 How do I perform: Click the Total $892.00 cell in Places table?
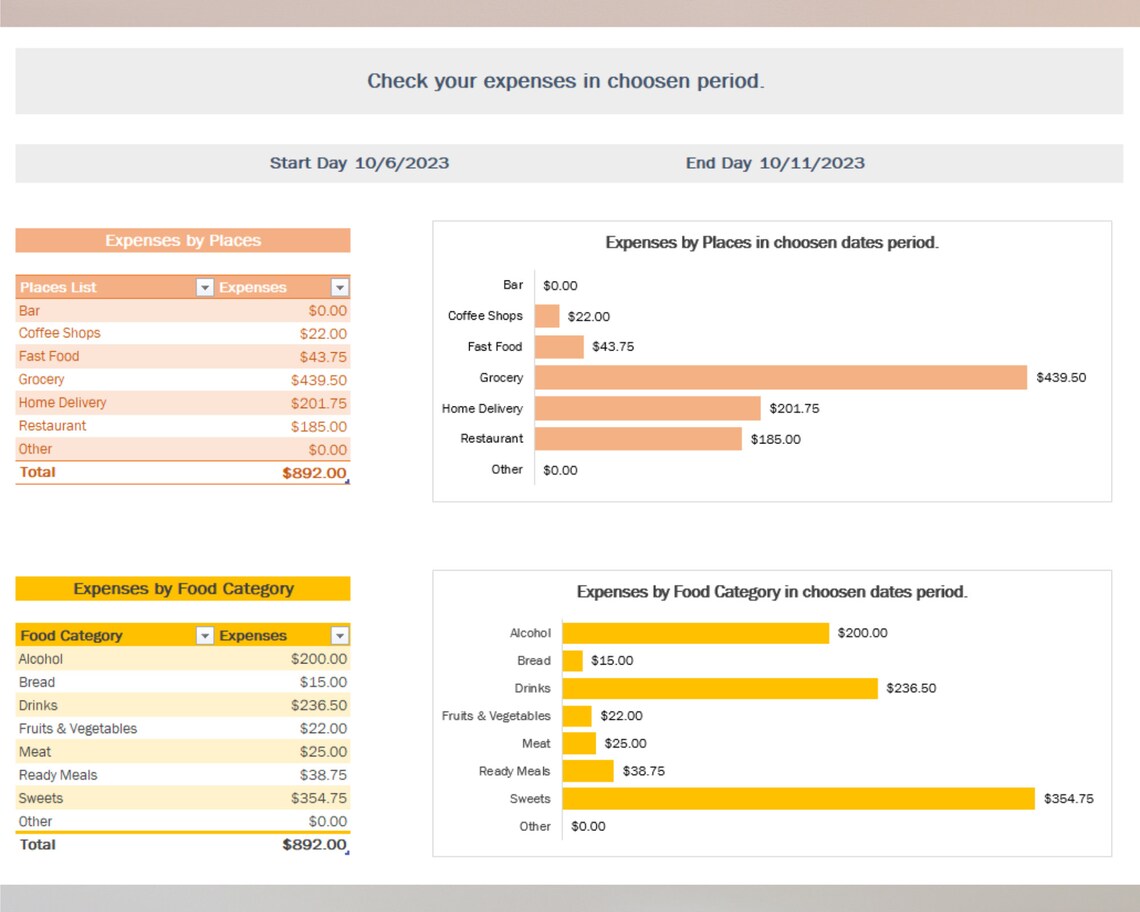[x=316, y=472]
